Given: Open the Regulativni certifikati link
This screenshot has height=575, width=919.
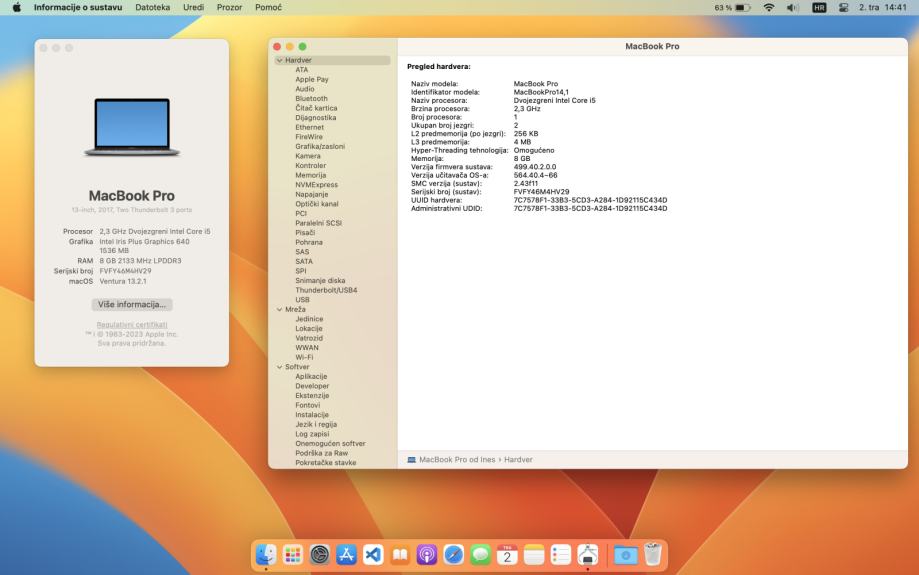Looking at the screenshot, I should pos(132,325).
